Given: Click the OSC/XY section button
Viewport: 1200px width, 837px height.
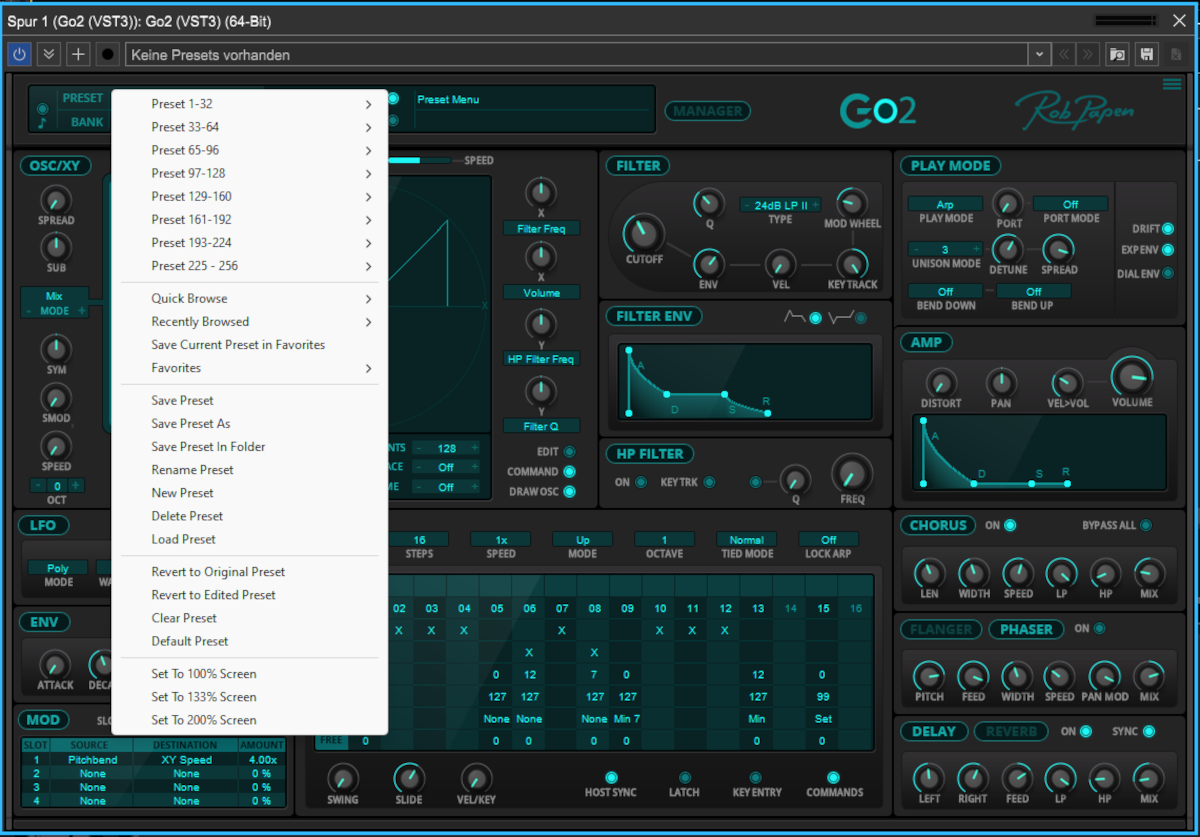Looking at the screenshot, I should (x=55, y=166).
